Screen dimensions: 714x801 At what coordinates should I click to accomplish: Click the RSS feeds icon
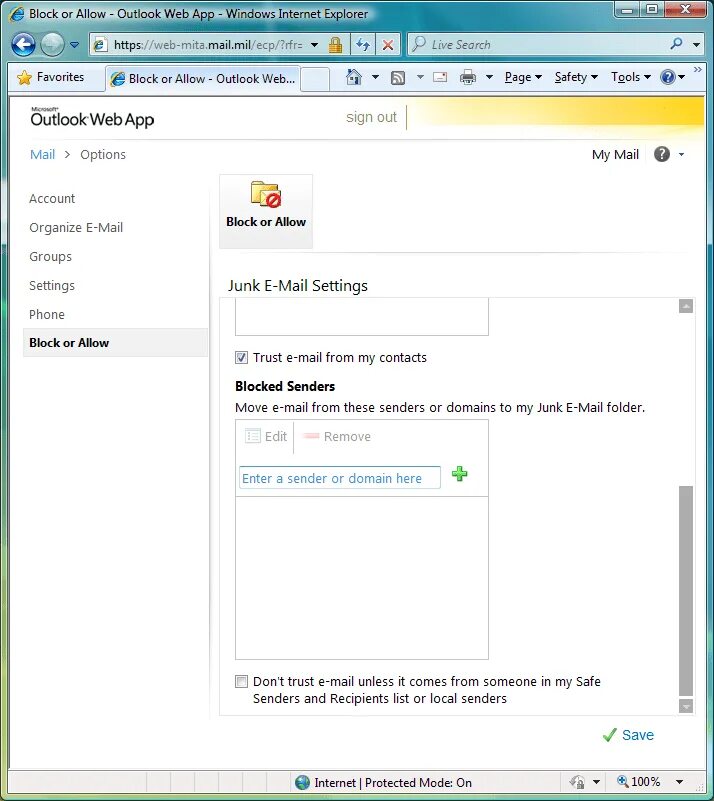click(x=398, y=78)
